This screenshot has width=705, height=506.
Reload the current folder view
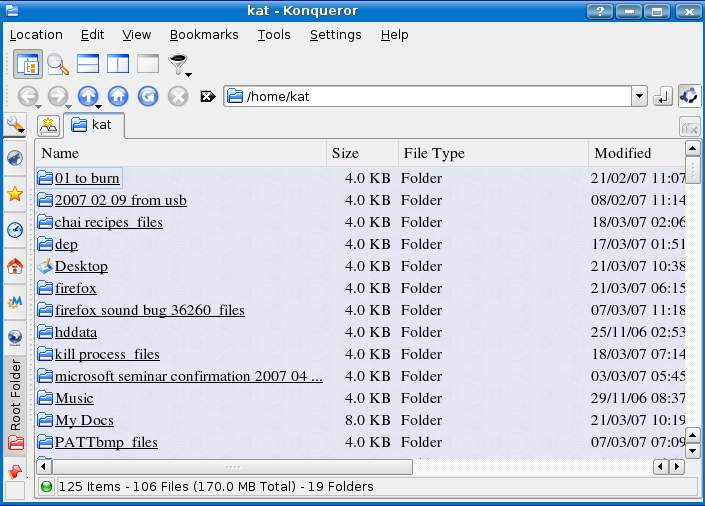coord(148,96)
